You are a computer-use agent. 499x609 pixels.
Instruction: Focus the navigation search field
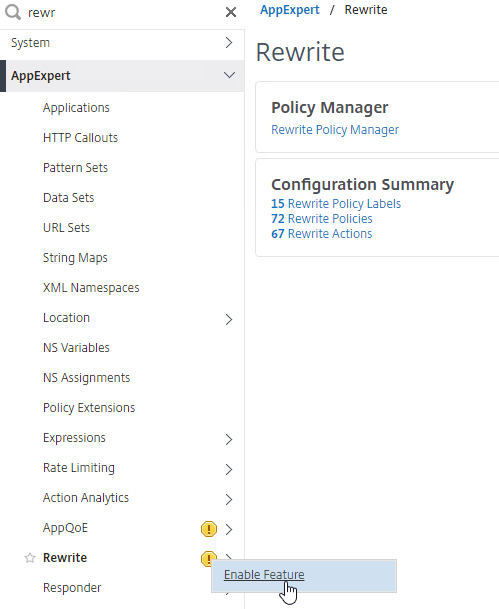click(122, 12)
